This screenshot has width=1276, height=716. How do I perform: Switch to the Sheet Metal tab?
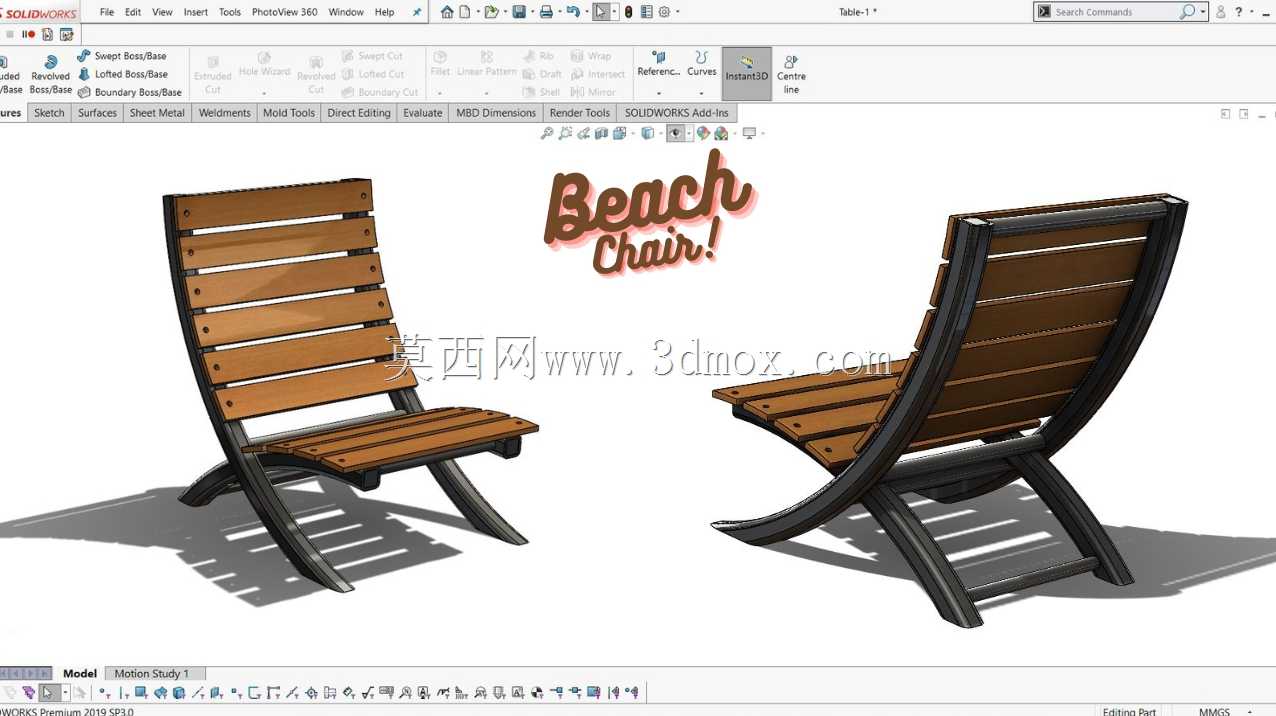pos(157,113)
